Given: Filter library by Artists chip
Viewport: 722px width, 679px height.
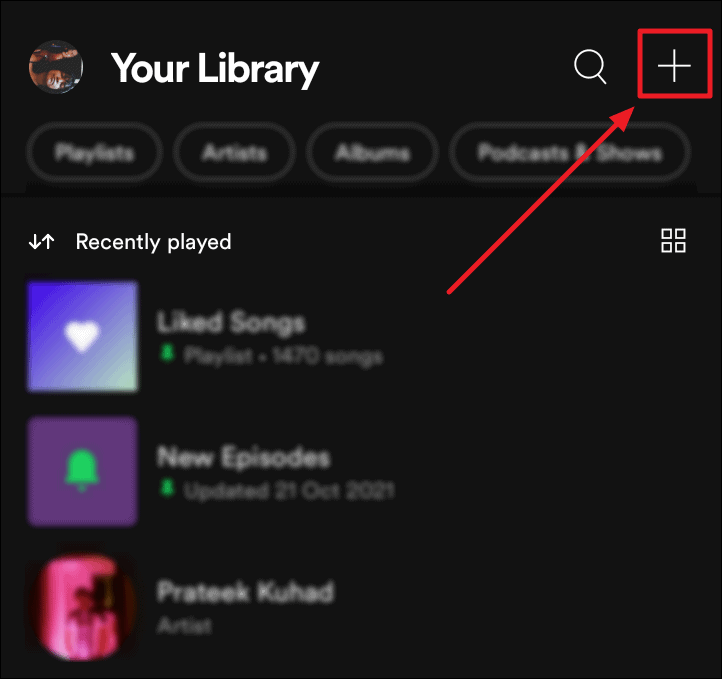Looking at the screenshot, I should (234, 152).
